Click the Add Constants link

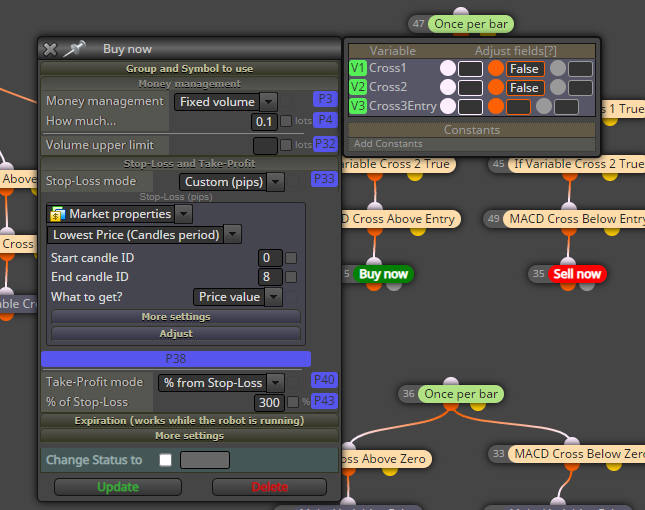pos(388,144)
